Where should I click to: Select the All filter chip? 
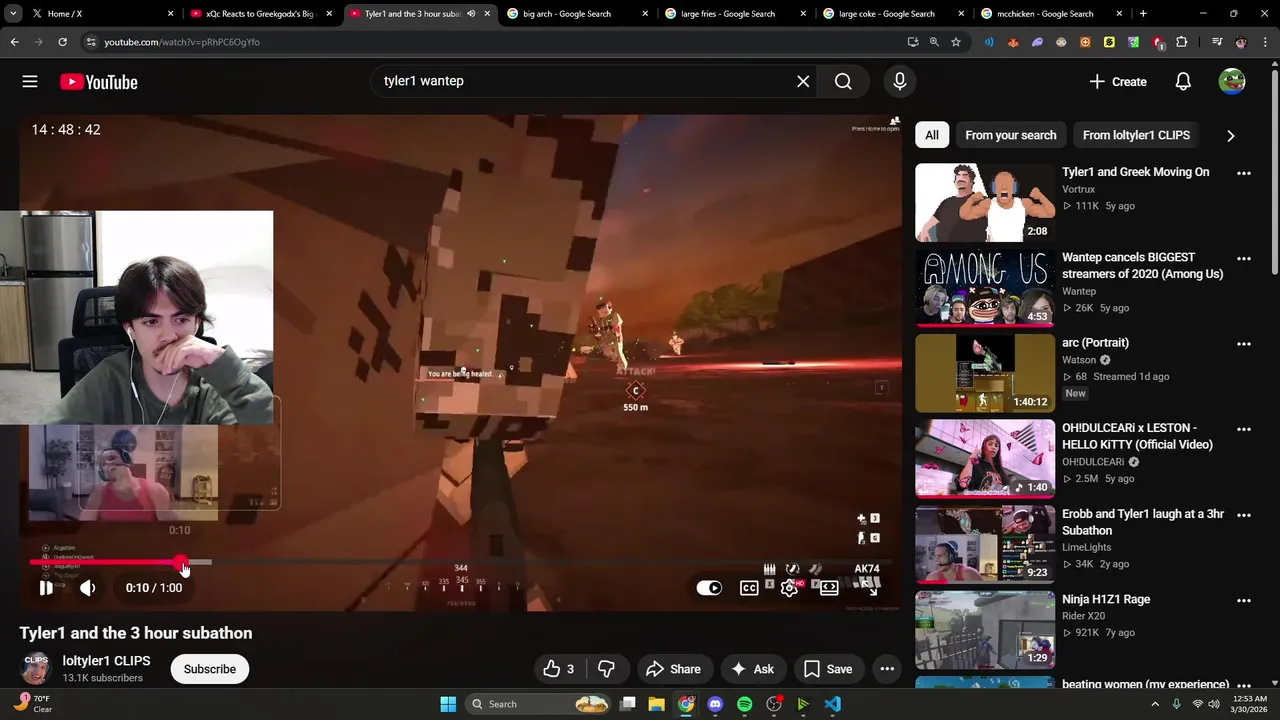coord(932,135)
